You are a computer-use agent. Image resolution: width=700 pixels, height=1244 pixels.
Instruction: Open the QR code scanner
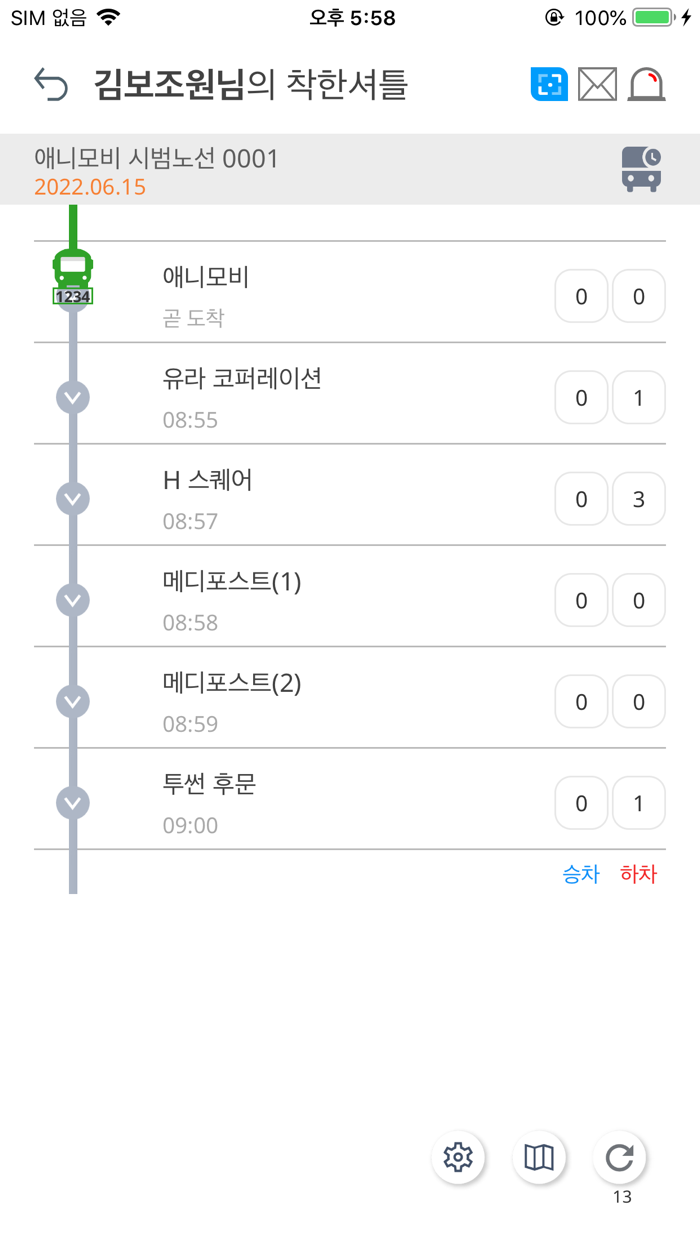(x=547, y=85)
